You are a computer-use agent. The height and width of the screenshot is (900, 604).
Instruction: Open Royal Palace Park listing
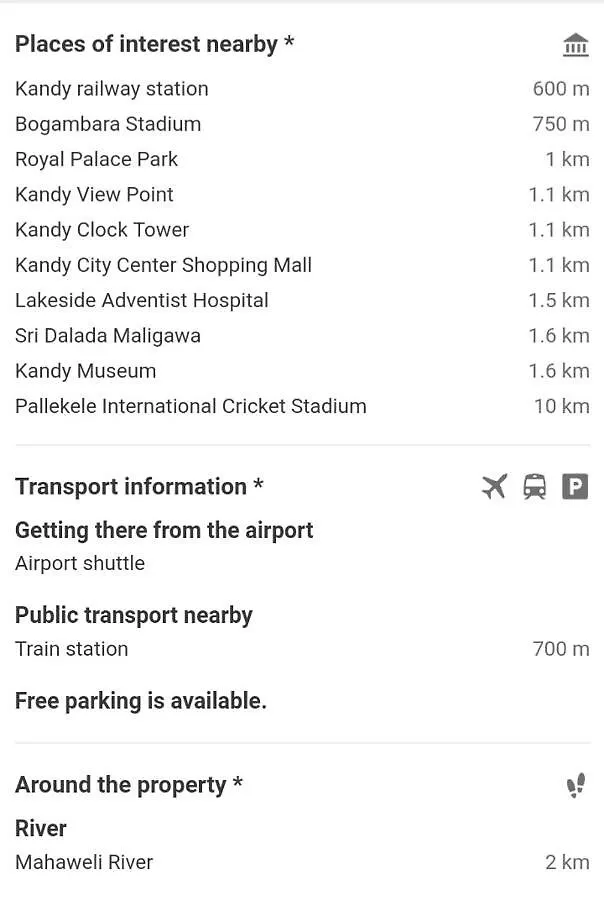302,160
